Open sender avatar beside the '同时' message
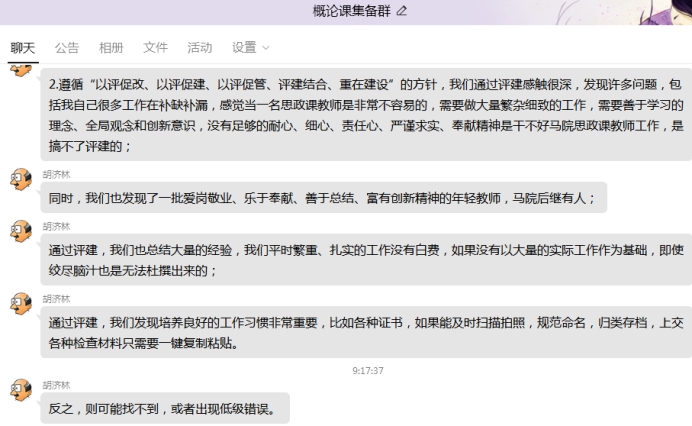The height and width of the screenshot is (426, 692). click(20, 179)
